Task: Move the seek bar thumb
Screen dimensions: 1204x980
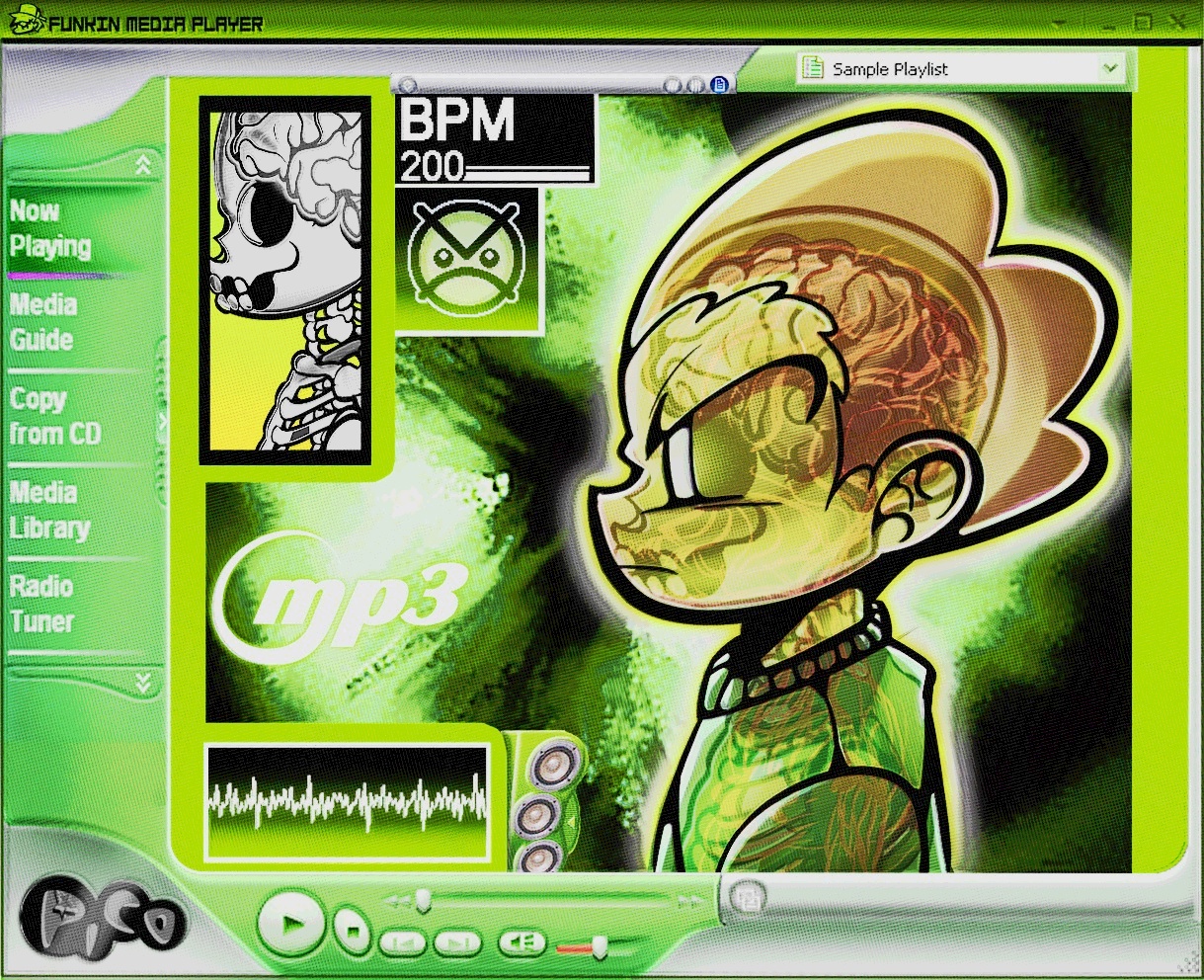Action: point(423,900)
